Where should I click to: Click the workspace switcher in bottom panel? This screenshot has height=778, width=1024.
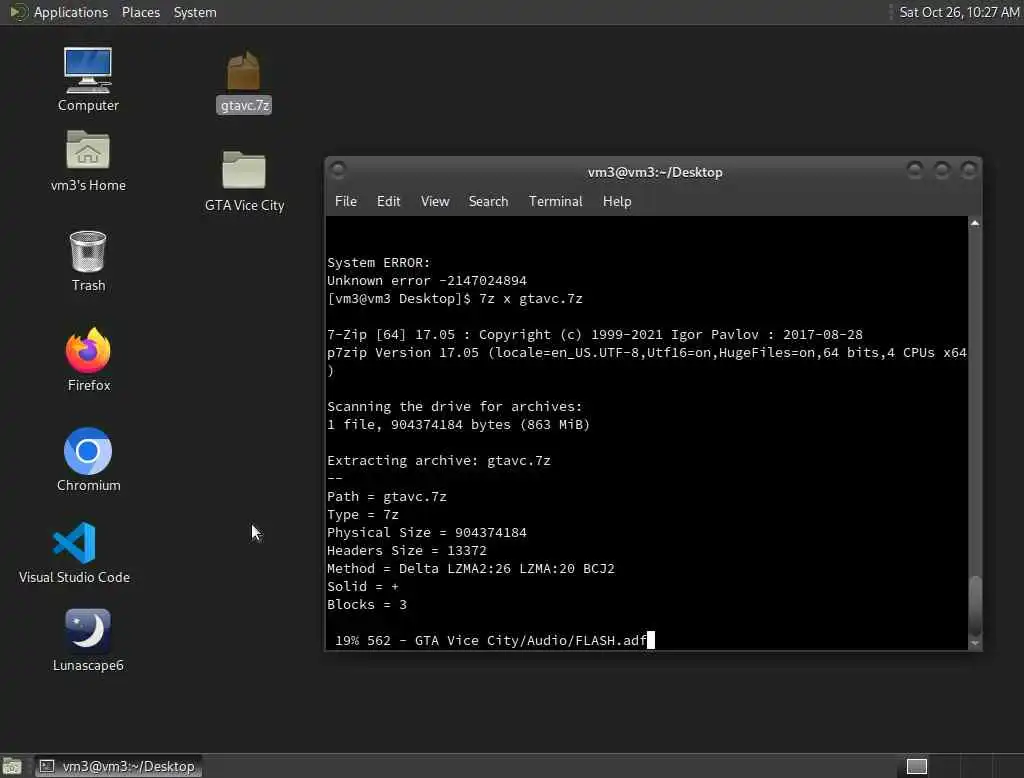(916, 766)
